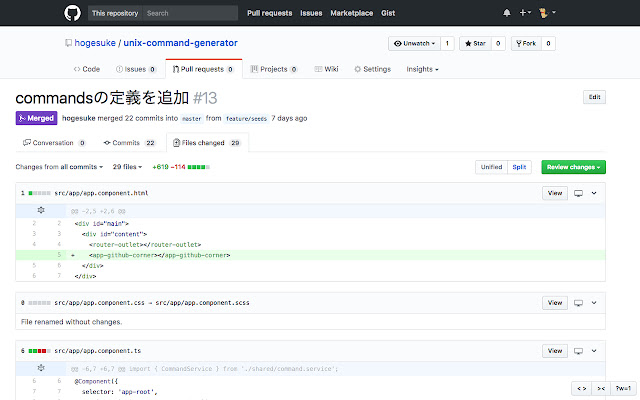
Task: Open the Projects tab
Action: pos(273,69)
